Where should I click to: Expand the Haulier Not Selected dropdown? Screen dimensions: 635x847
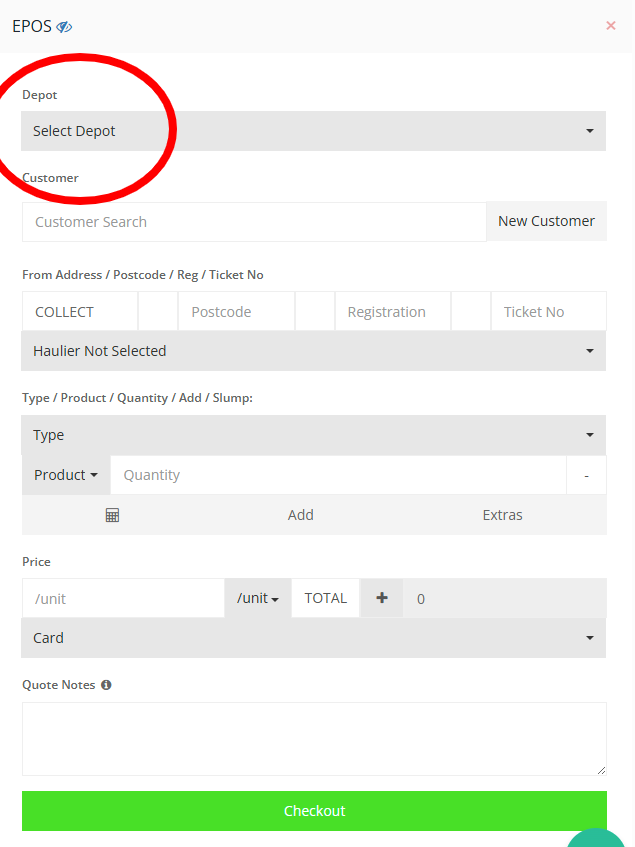(x=313, y=351)
